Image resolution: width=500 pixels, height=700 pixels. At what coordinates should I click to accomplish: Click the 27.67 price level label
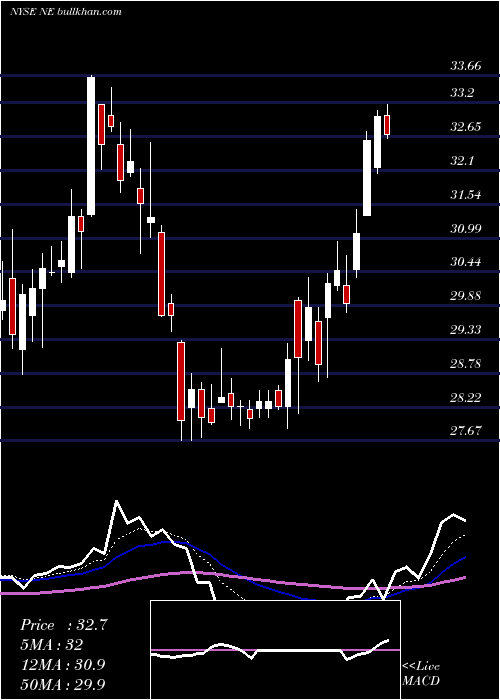(466, 430)
